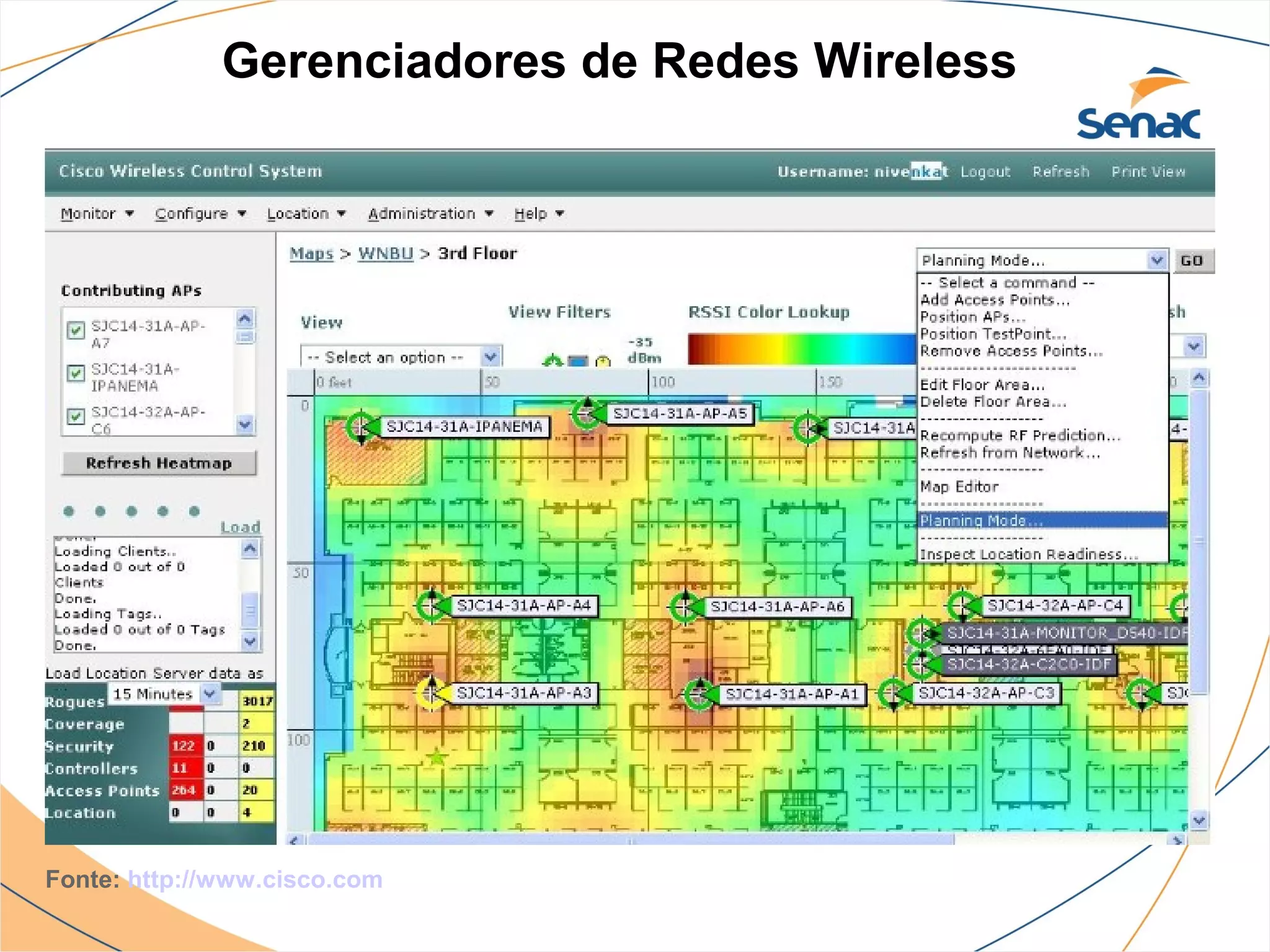The width and height of the screenshot is (1270, 952).
Task: Click the SJC14-31A-IPANEMA access point icon
Action: (x=361, y=426)
